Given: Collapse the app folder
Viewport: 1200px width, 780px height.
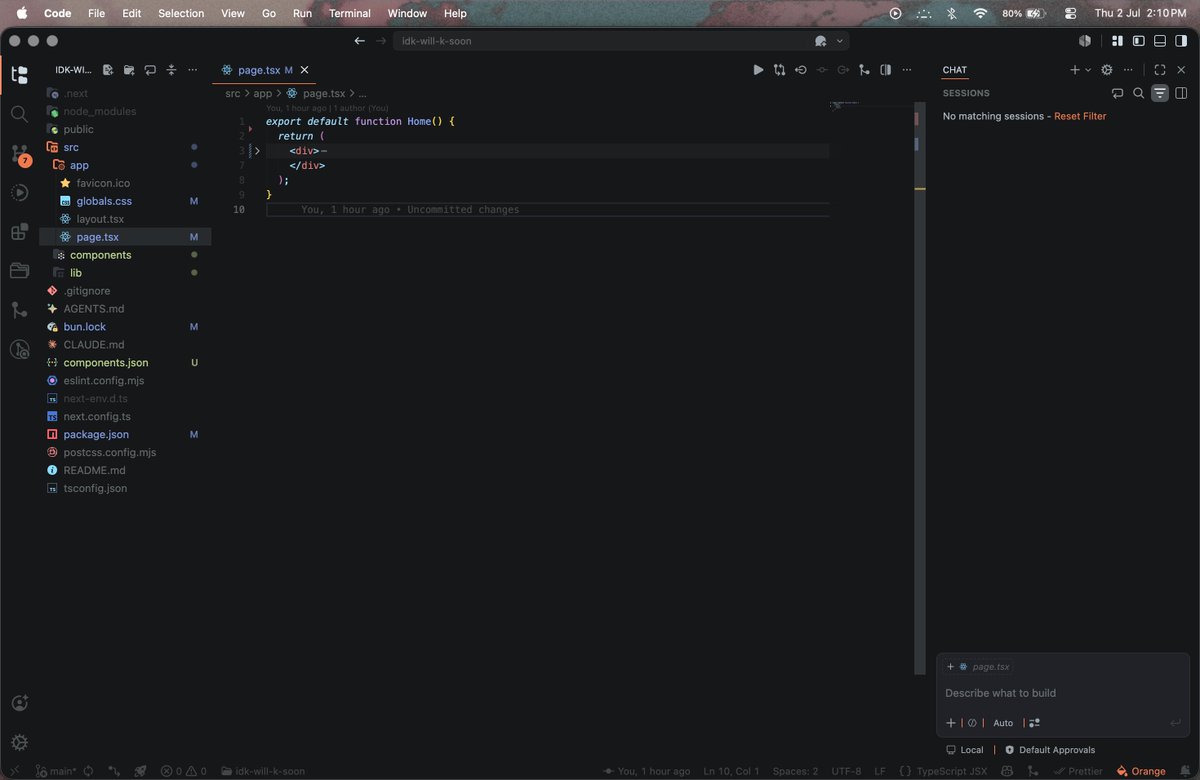Looking at the screenshot, I should click(79, 165).
